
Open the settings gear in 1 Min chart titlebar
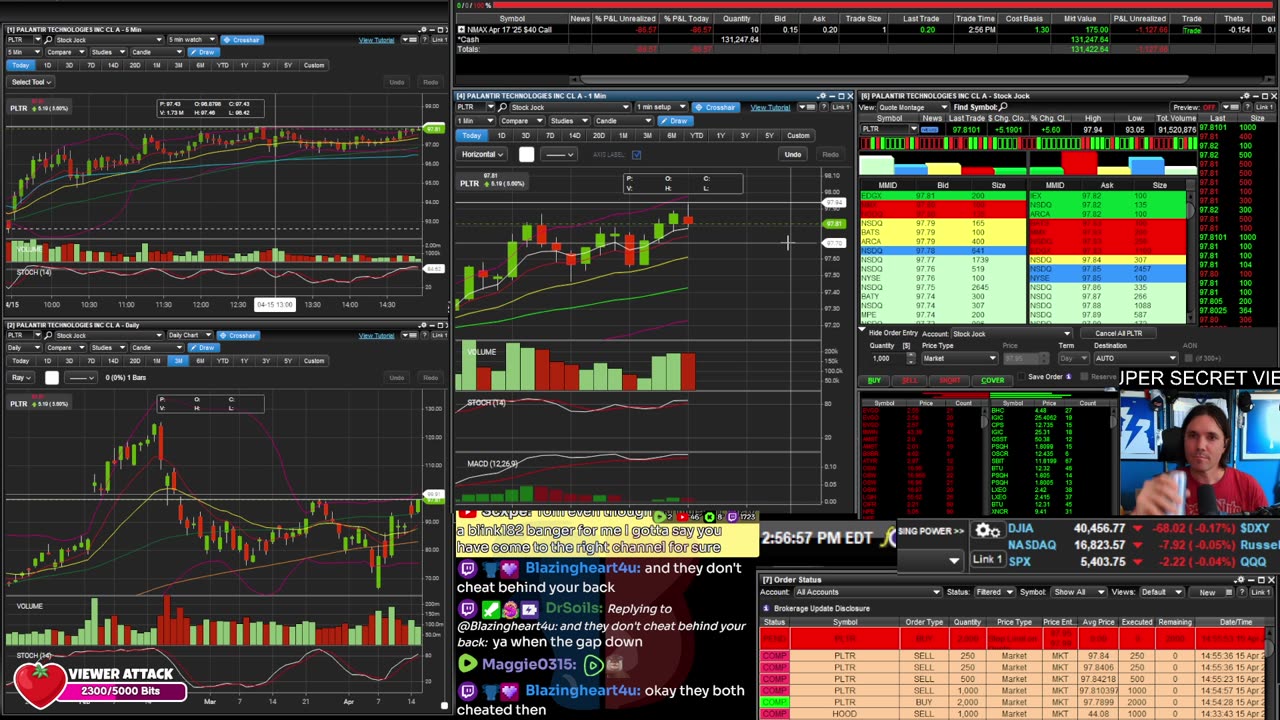[x=822, y=96]
